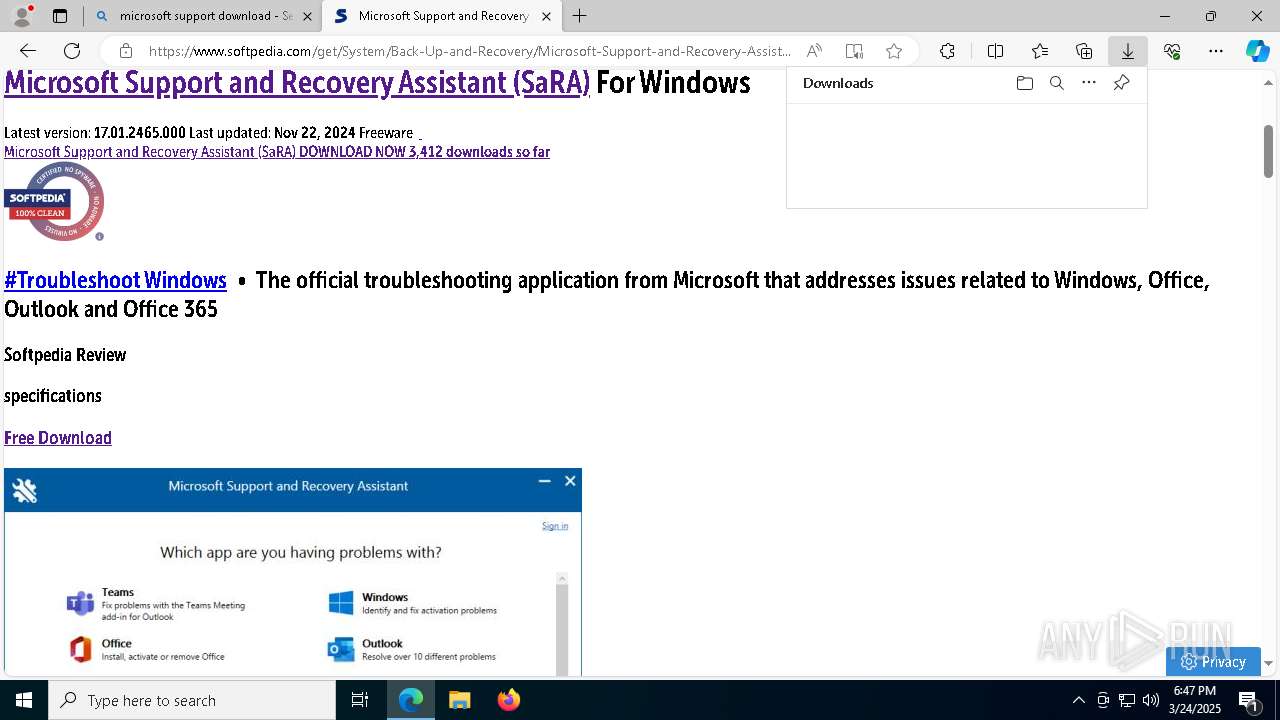Select the specifications text

click(53, 396)
